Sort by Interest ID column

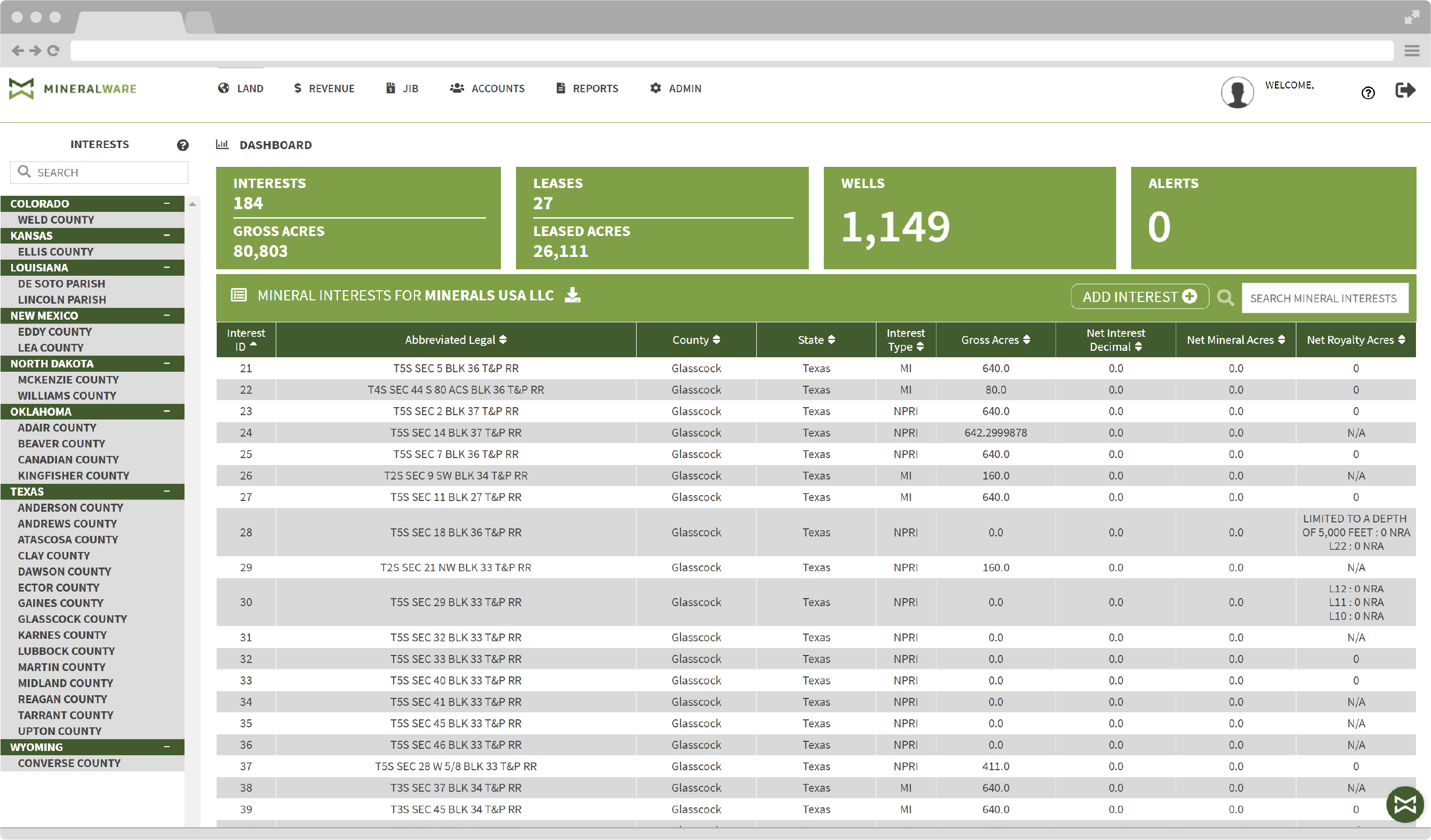[x=246, y=340]
